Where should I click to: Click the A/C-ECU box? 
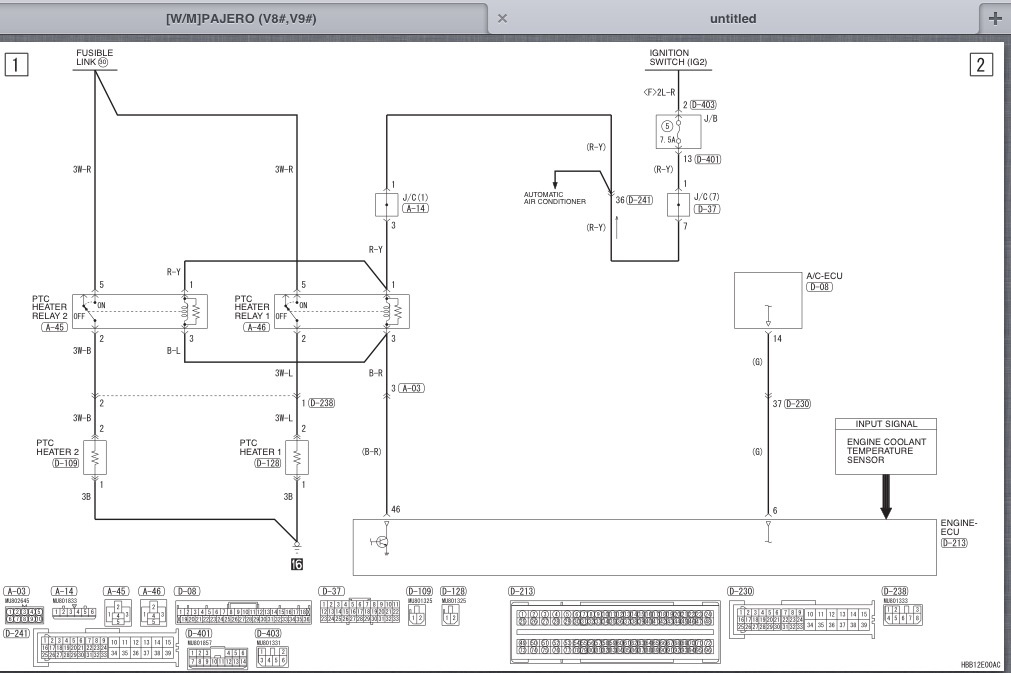point(767,300)
